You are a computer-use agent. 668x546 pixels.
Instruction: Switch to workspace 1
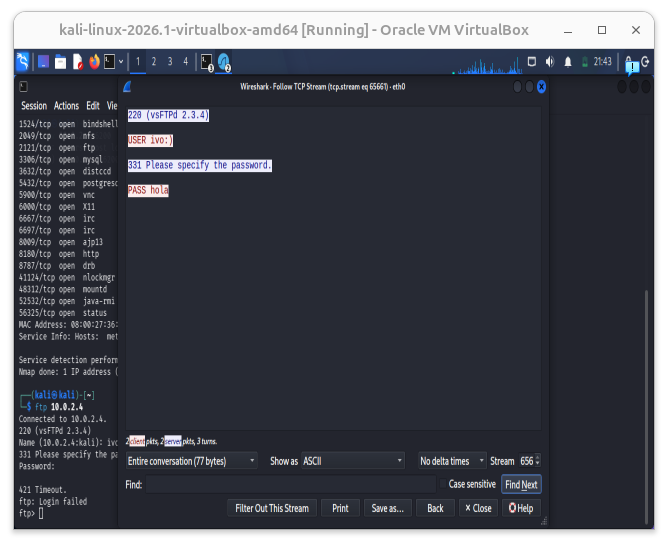138,62
